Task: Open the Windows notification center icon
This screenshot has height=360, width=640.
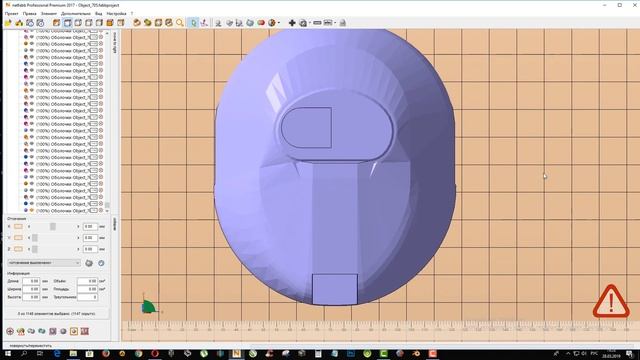Action: [630, 353]
